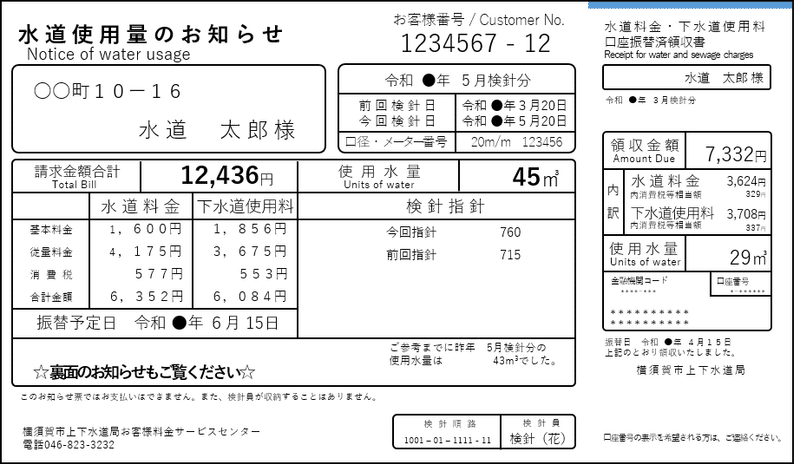
Task: Click the sewage consumption tax 553円
Action: 264,274
